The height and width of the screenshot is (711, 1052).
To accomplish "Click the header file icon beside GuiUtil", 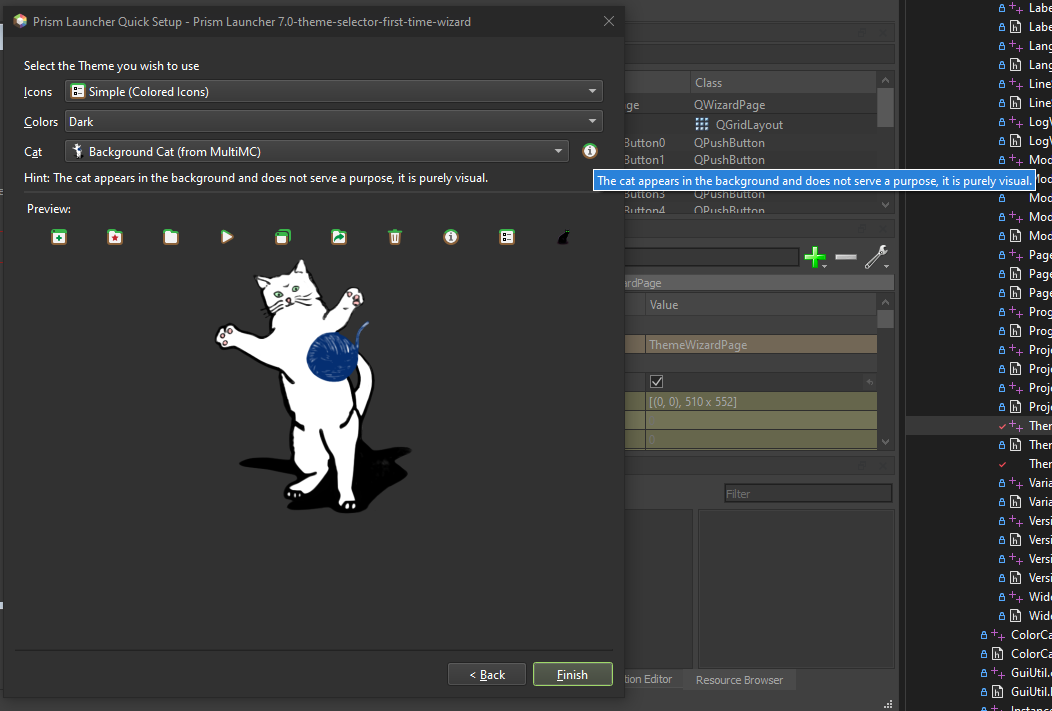I will (998, 692).
